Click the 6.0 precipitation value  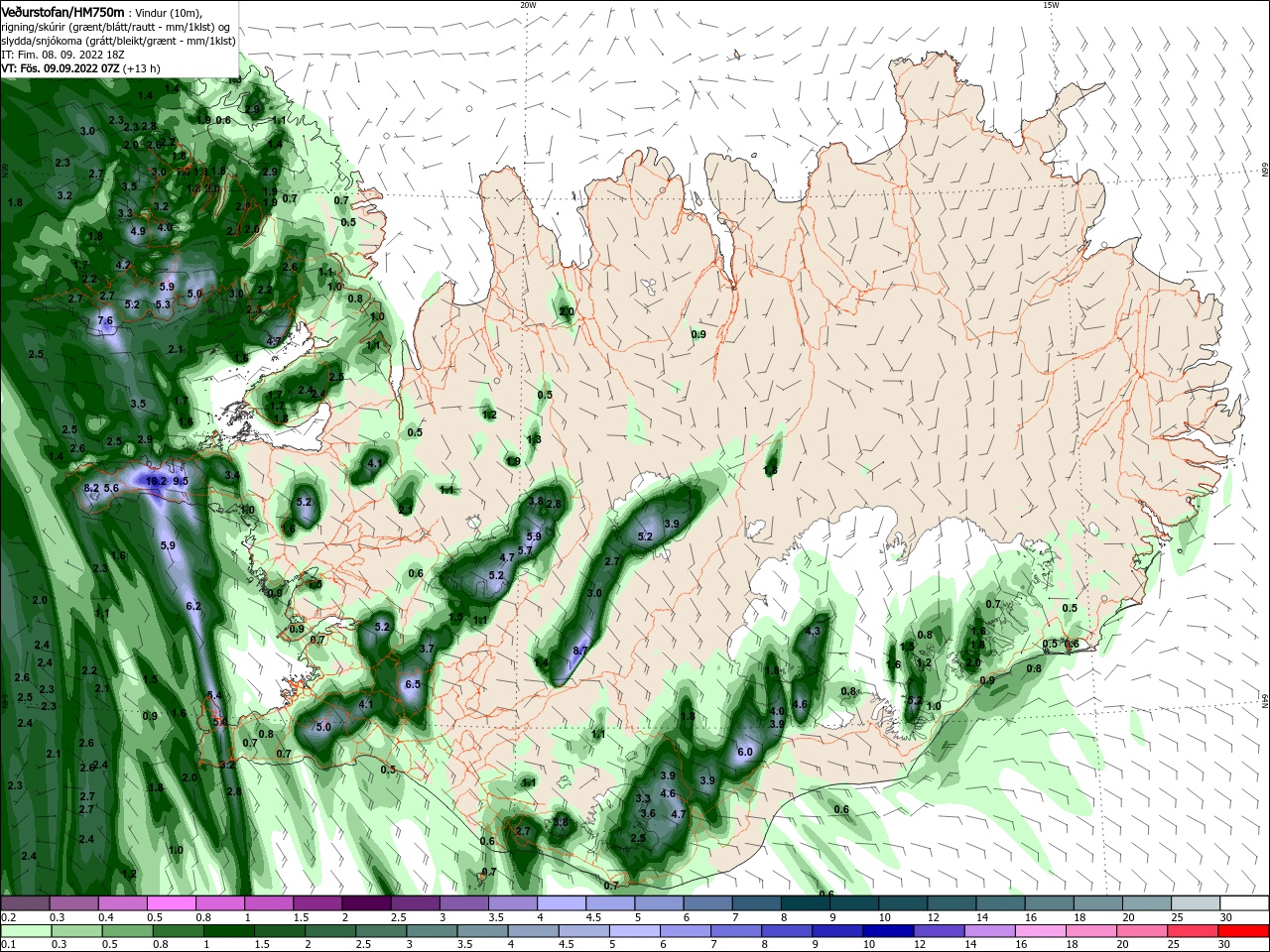(746, 753)
